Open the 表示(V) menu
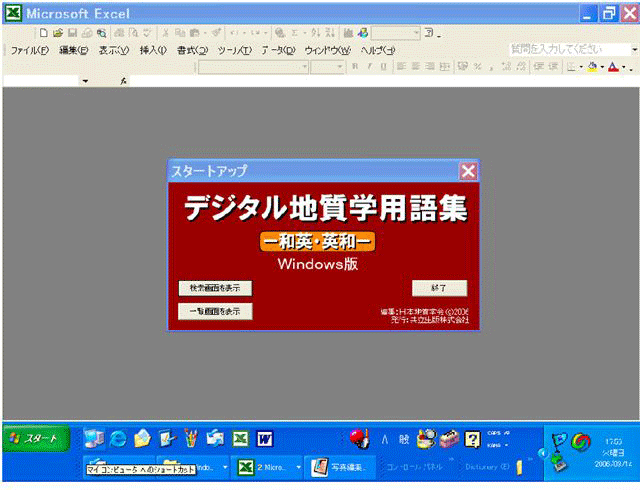The height and width of the screenshot is (490, 640). click(x=114, y=50)
